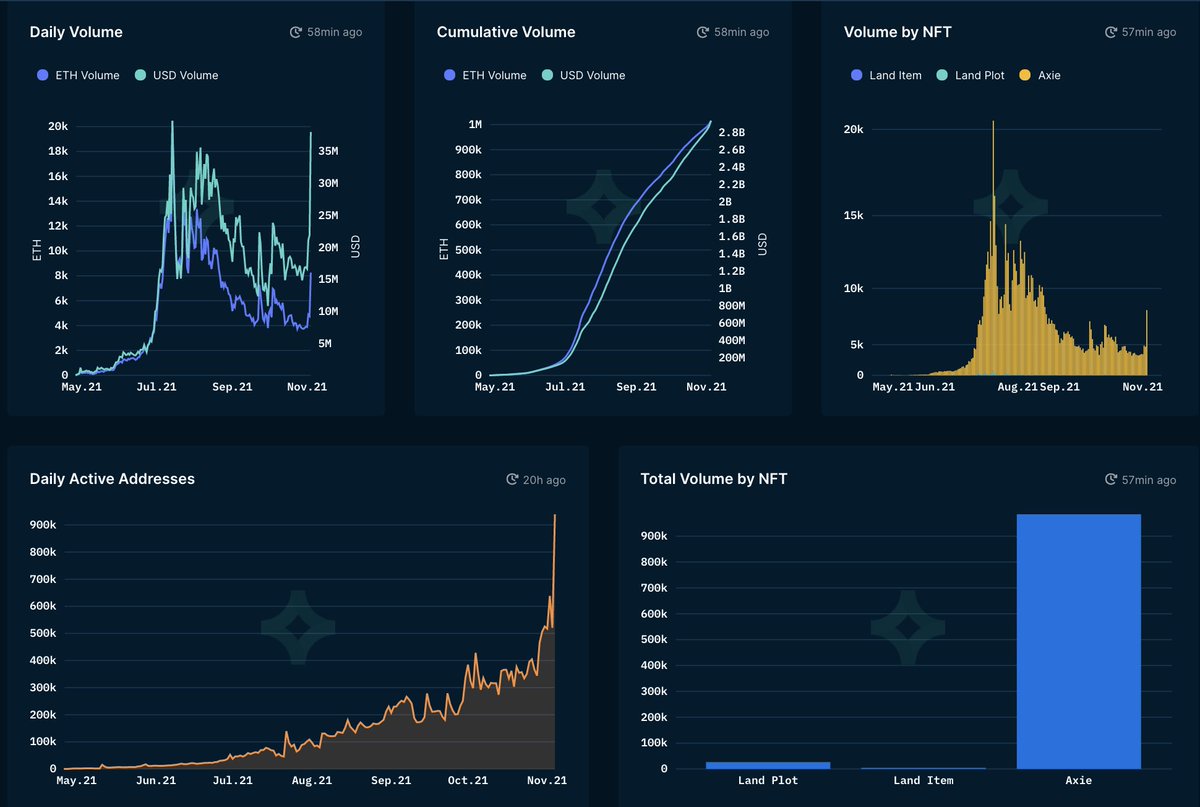This screenshot has height=807, width=1200.
Task: Click the refresh clock icon on Daily Volume panel
Action: [296, 32]
